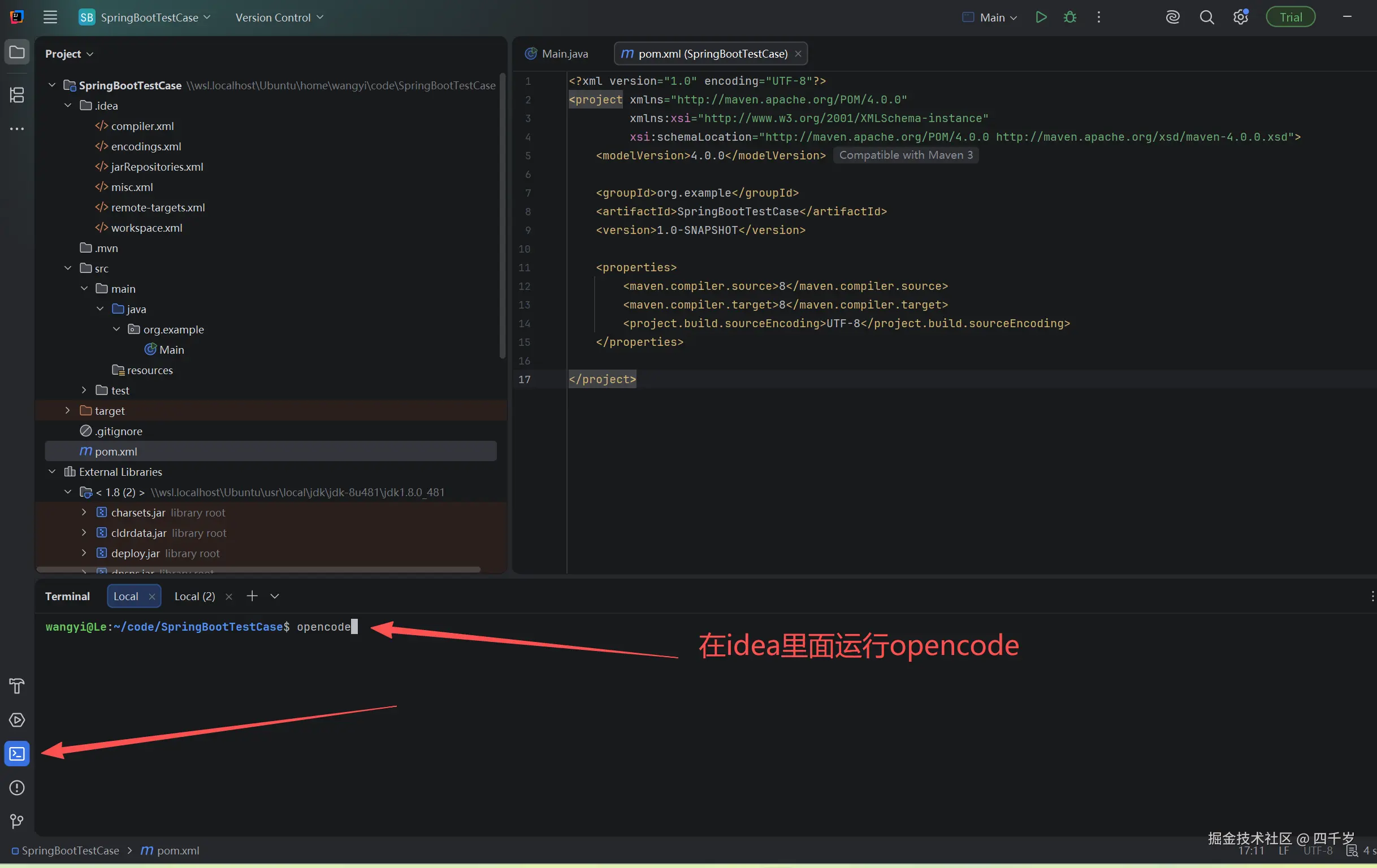The image size is (1377, 868).
Task: Open the Services tool window icon
Action: (x=16, y=720)
